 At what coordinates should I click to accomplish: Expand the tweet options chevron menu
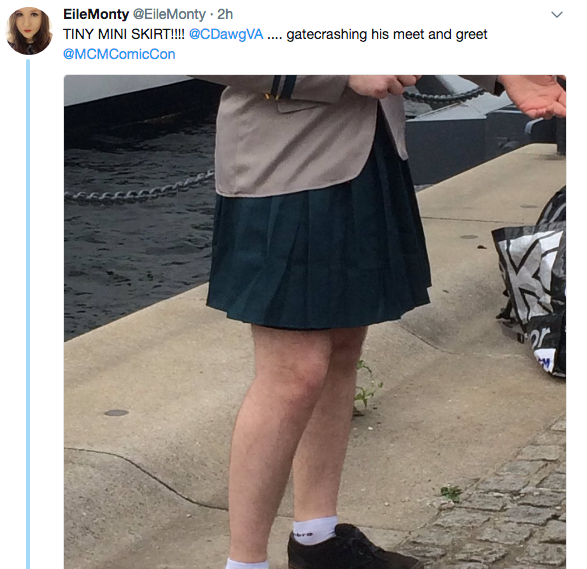pos(557,15)
